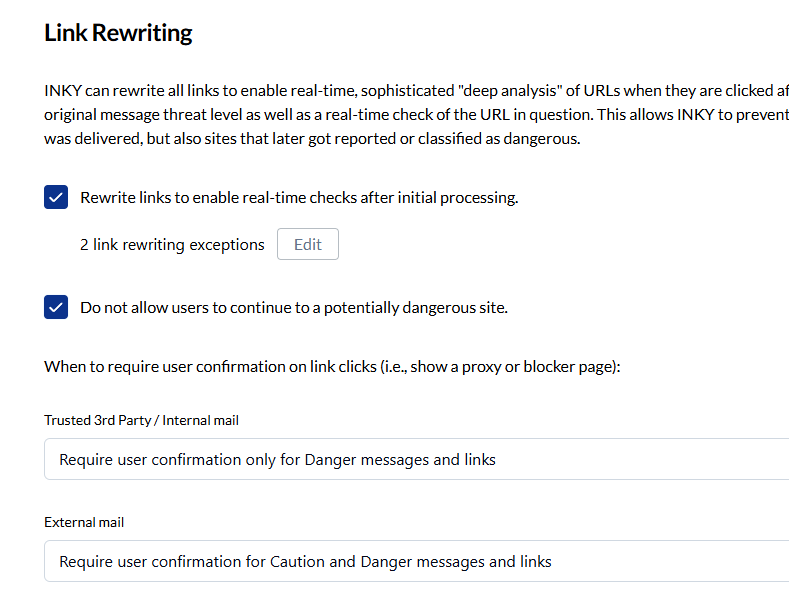
Task: Click 'When to require user confirmation on link clicks' text
Action: click(x=220, y=366)
